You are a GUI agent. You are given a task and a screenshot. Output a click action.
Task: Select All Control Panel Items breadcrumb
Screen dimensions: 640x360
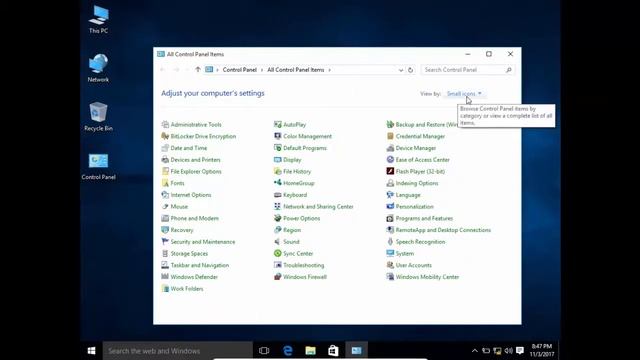click(x=296, y=70)
